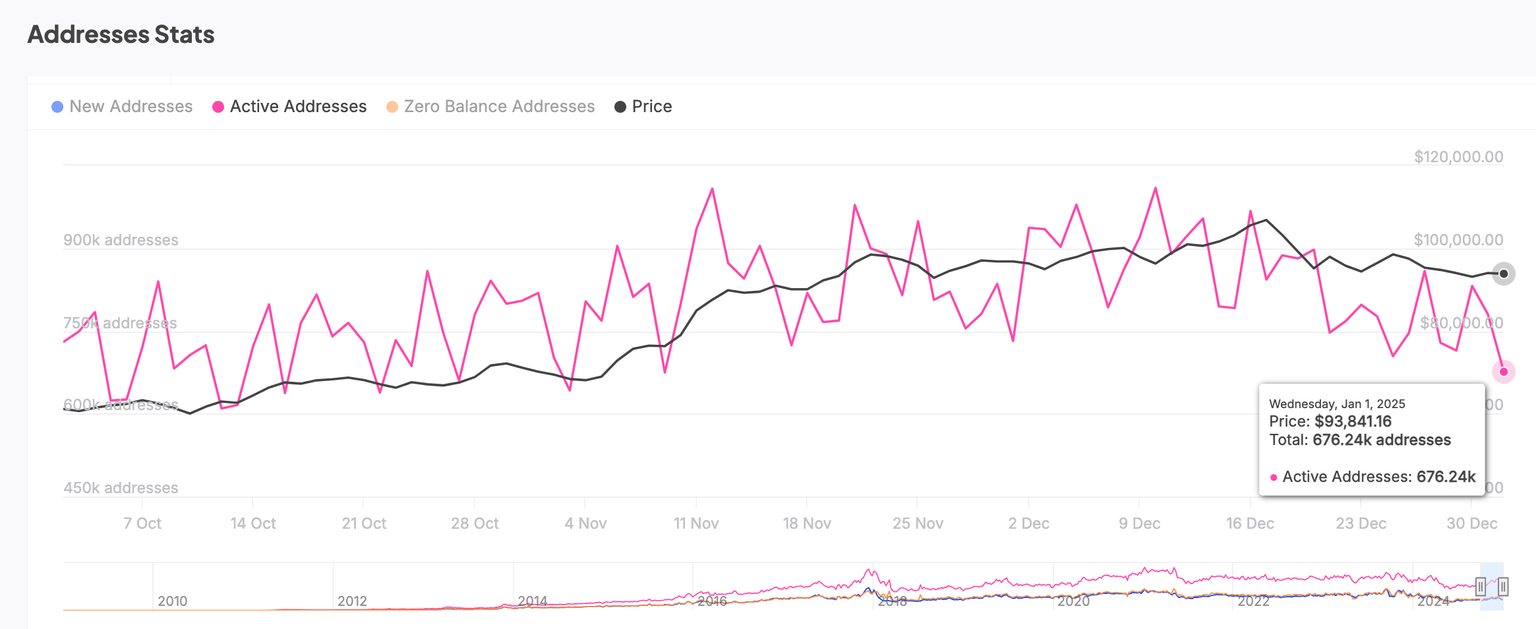Click the Addresses Stats heading
Viewport: 1536px width, 629px height.
click(121, 35)
